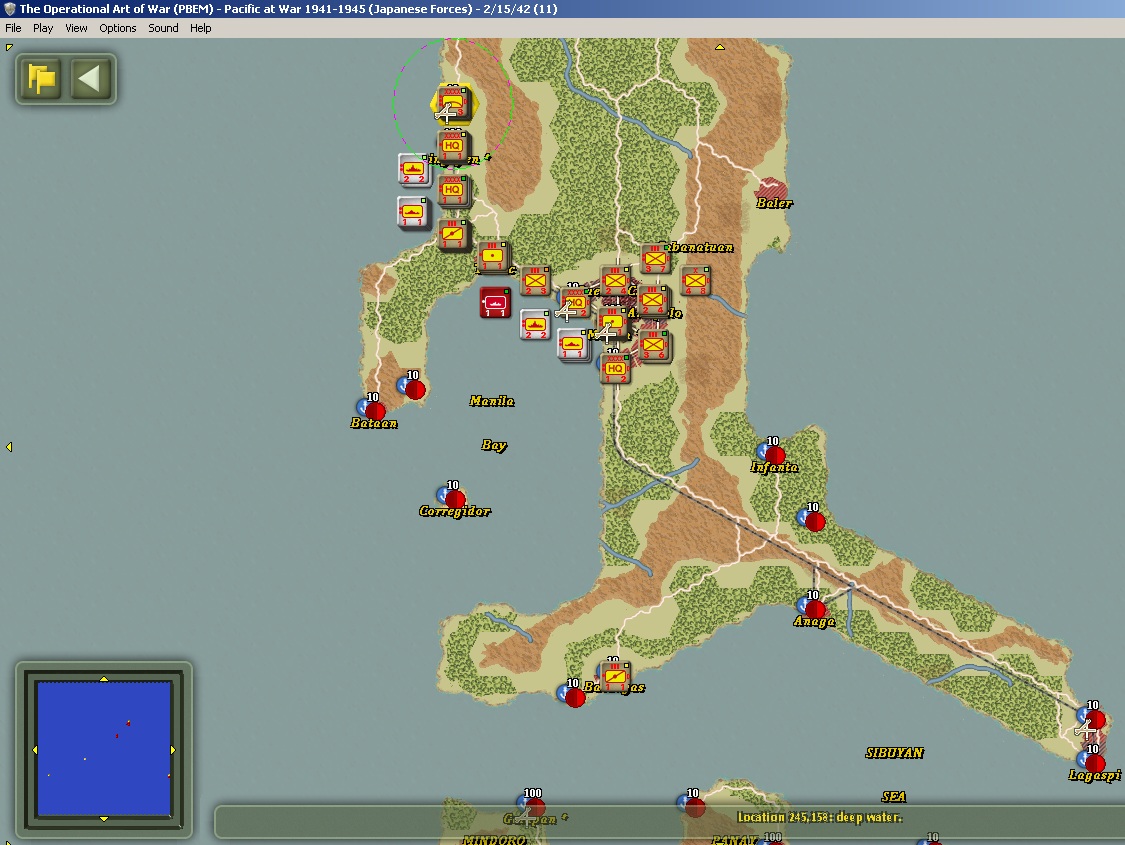
Task: Select the infantry 3-7 unit at Cabanatuan
Action: click(x=655, y=259)
